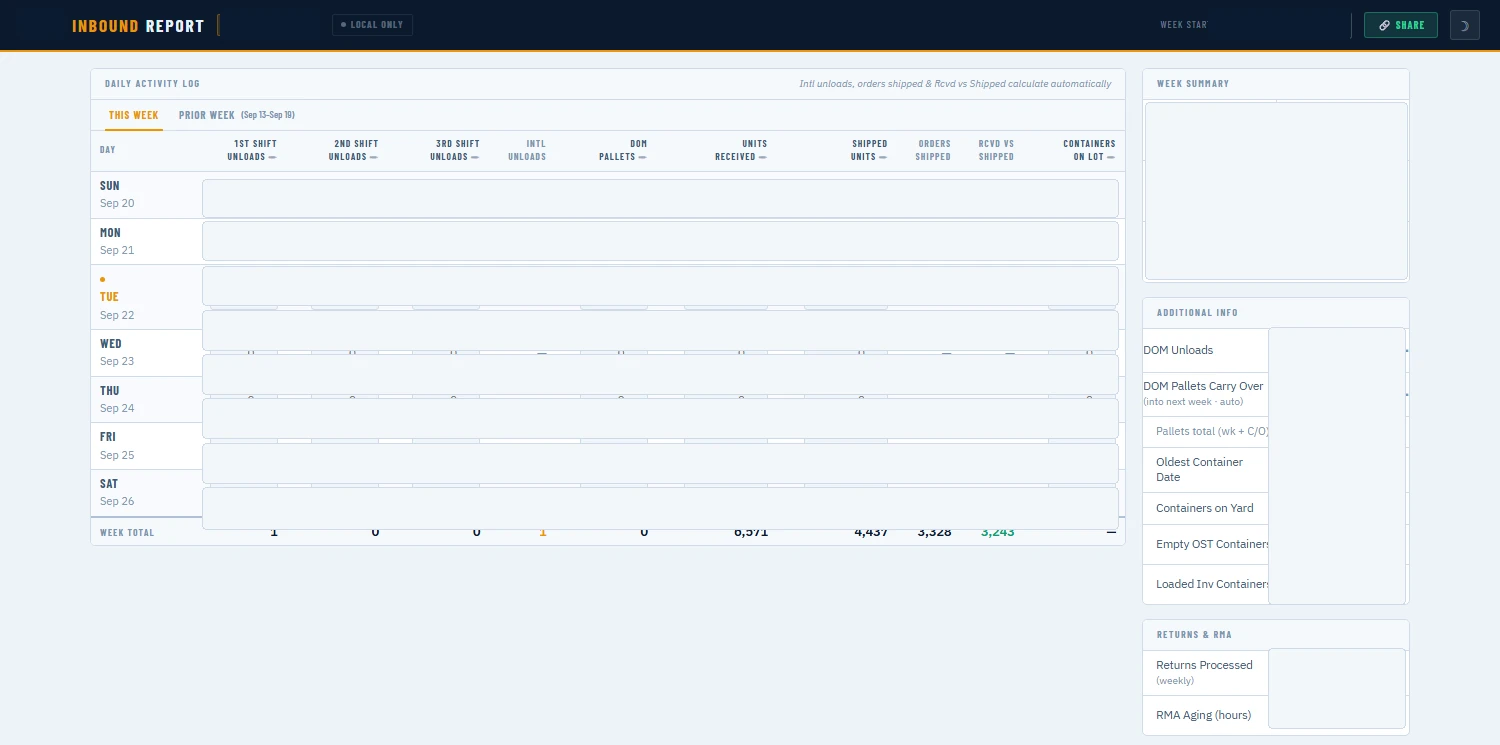Select the FRI Sep 25 row label

(117, 446)
